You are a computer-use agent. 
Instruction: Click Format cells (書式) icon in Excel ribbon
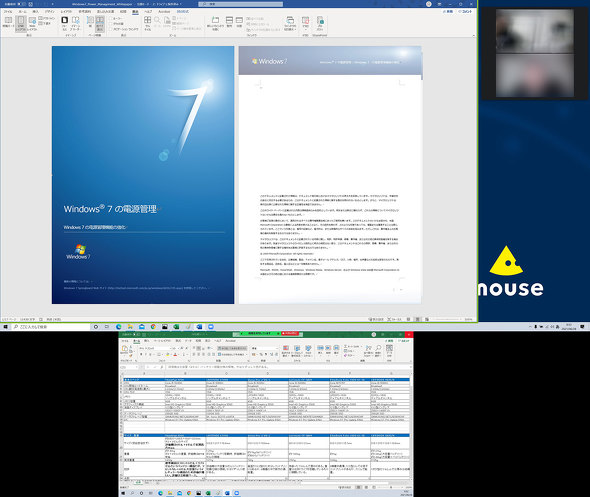pos(336,350)
